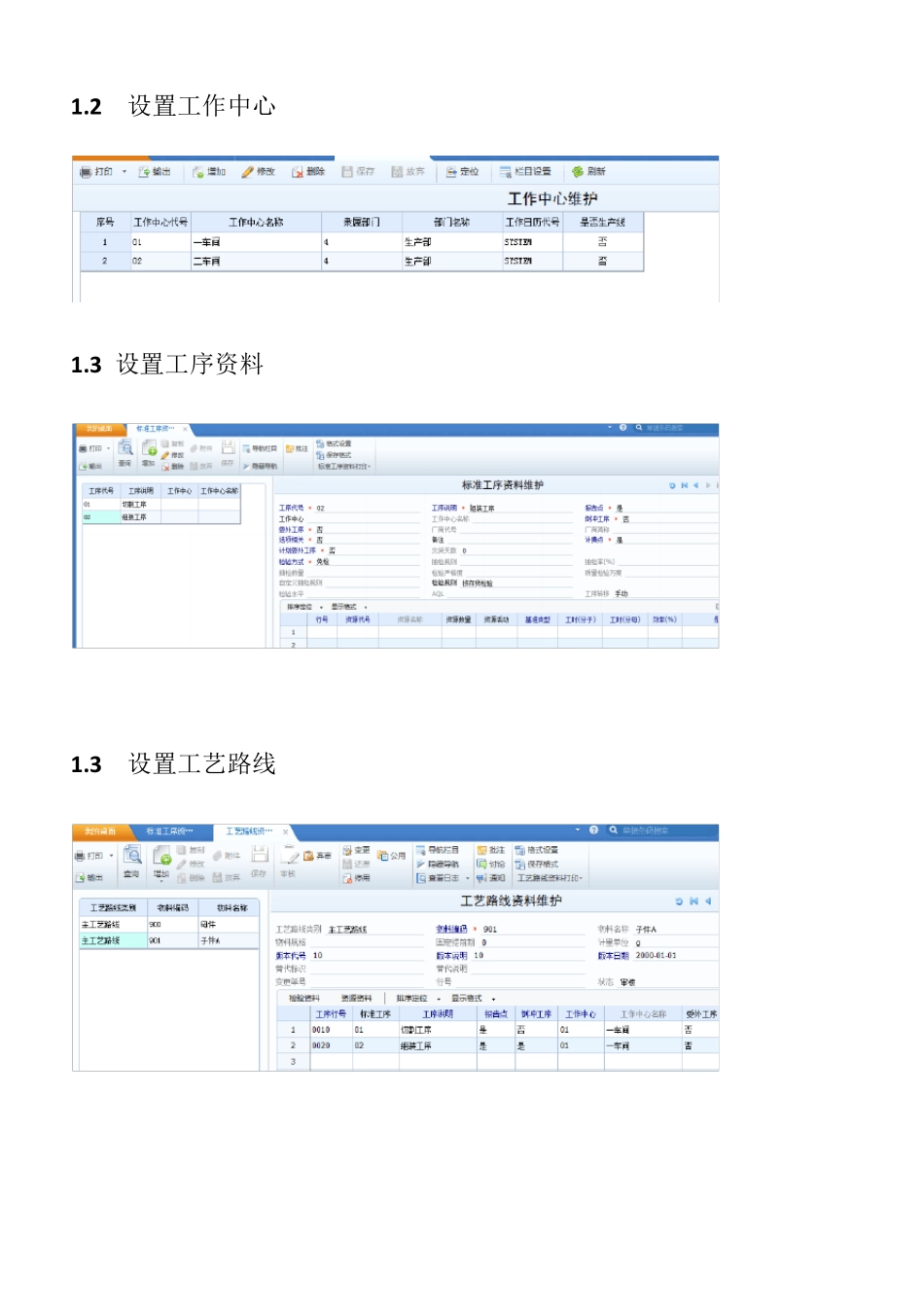Screen dimensions: 924x1307
Task: Click 保存格式 in the 标准工序资料 toolbar
Action: 334,454
